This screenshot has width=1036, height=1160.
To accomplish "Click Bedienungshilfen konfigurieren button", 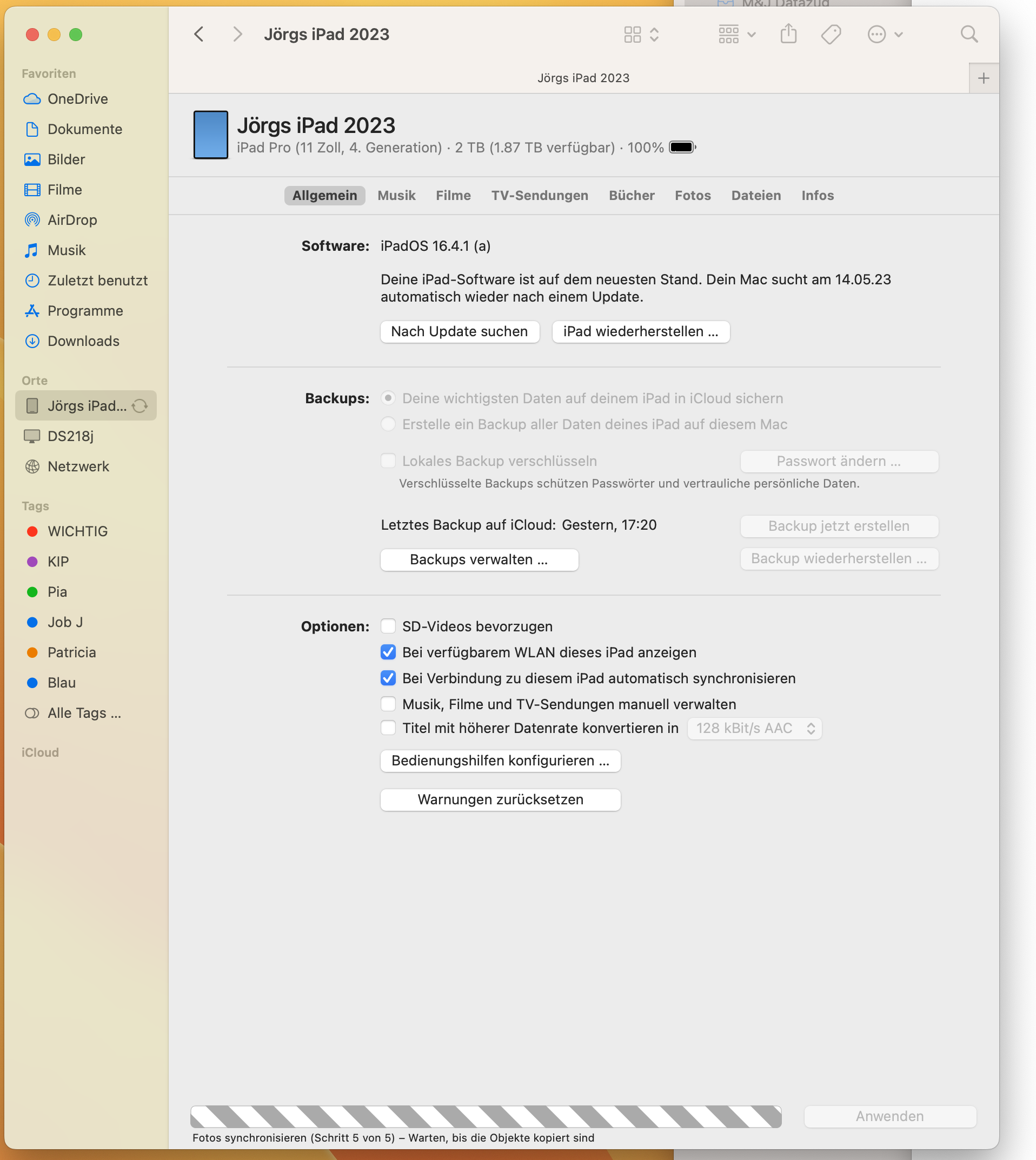I will pos(500,761).
